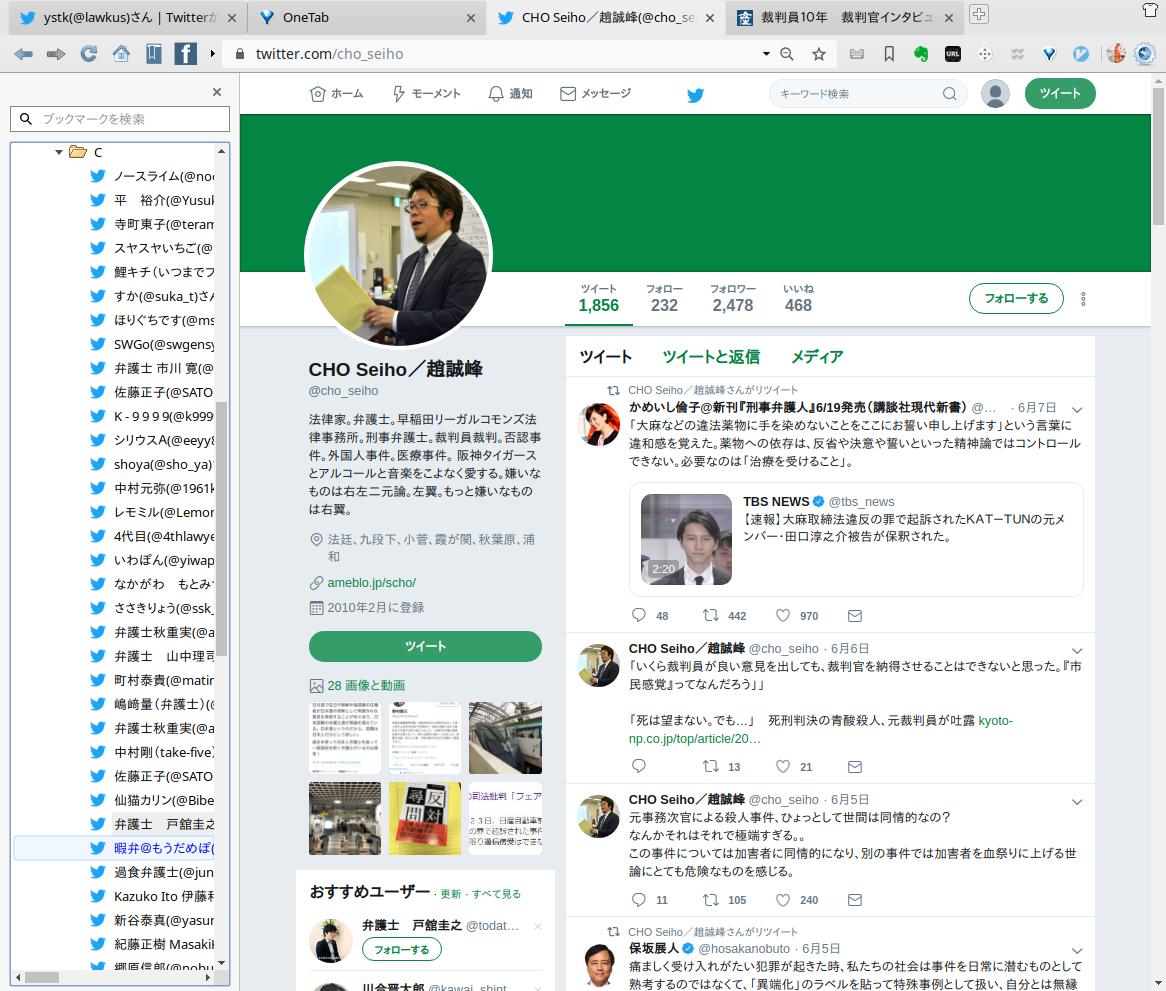Image resolution: width=1166 pixels, height=991 pixels.
Task: Bookmark this page with the star icon
Action: [819, 54]
